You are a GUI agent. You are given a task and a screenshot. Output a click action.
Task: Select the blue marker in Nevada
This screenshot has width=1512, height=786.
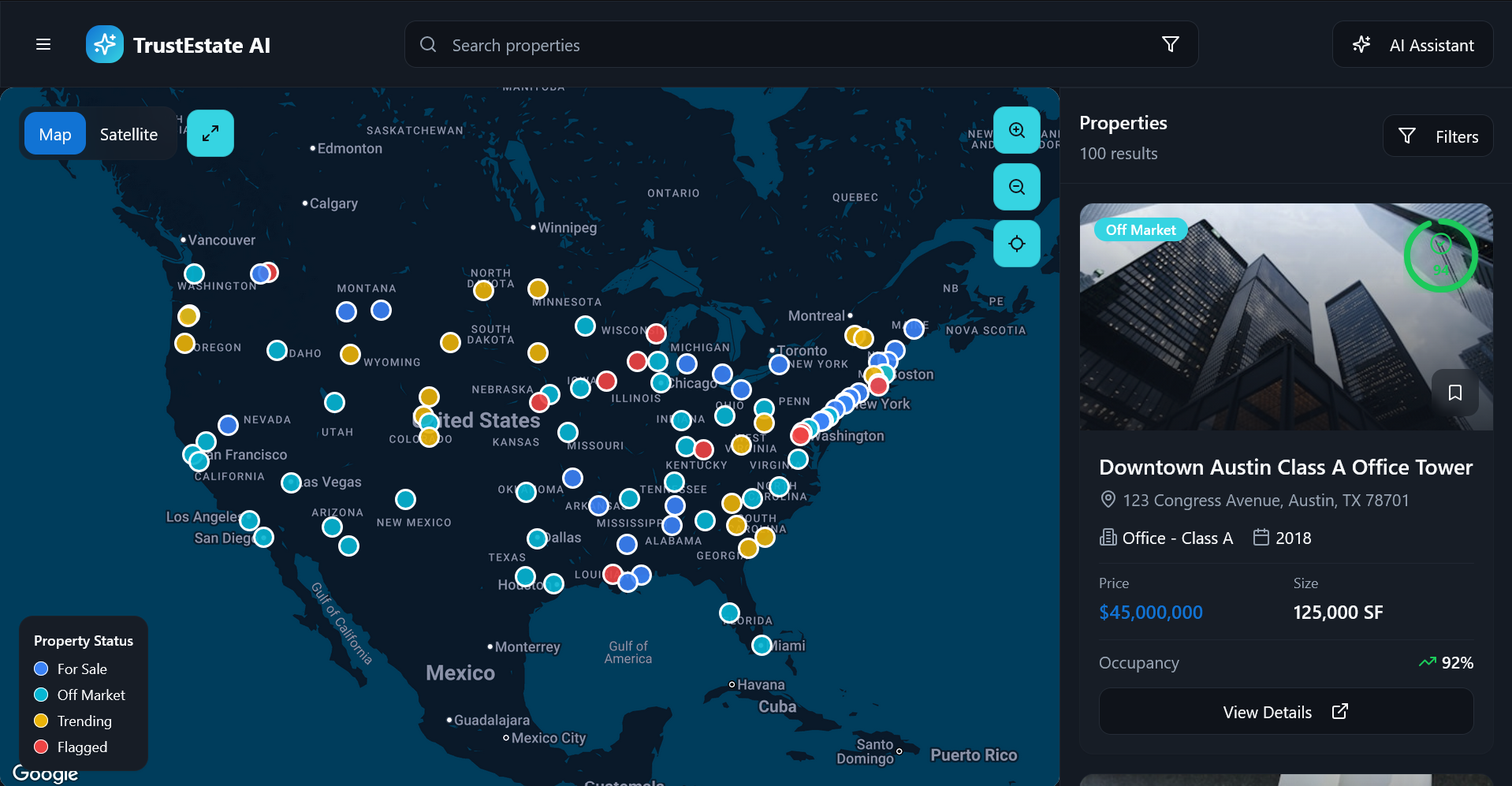228,426
